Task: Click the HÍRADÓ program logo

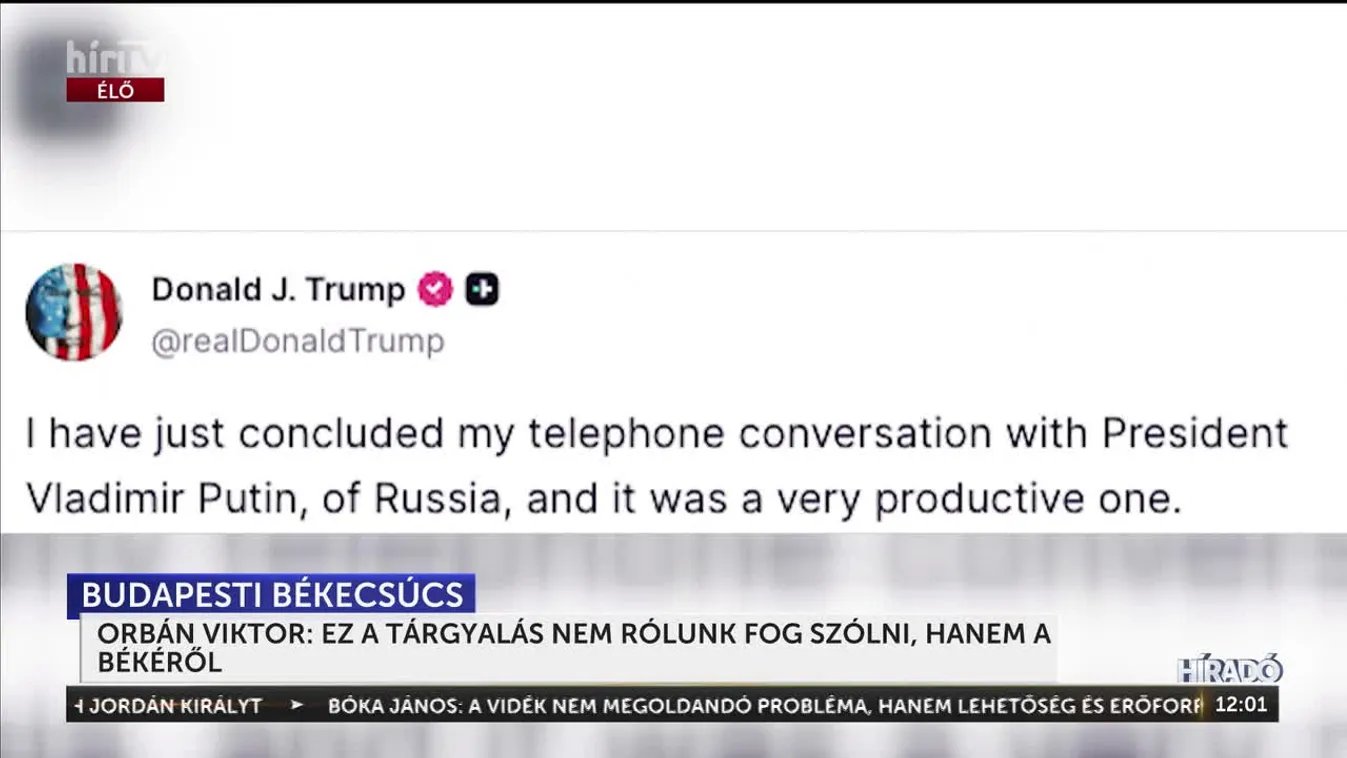Action: (x=1229, y=669)
